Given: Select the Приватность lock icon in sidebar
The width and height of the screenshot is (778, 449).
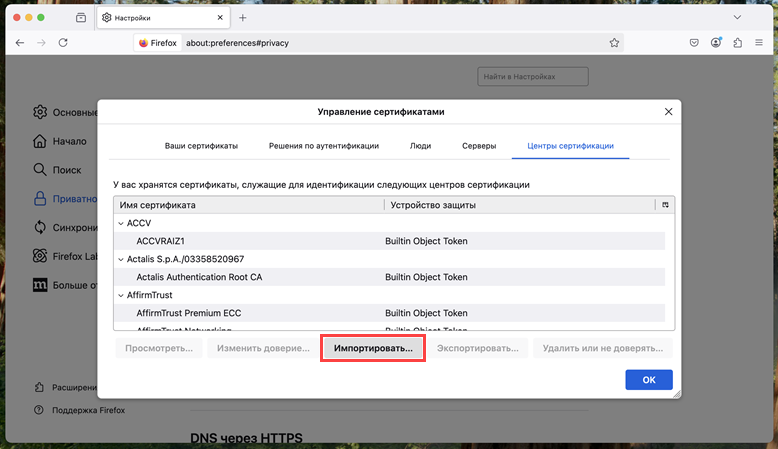Looking at the screenshot, I should coord(40,198).
